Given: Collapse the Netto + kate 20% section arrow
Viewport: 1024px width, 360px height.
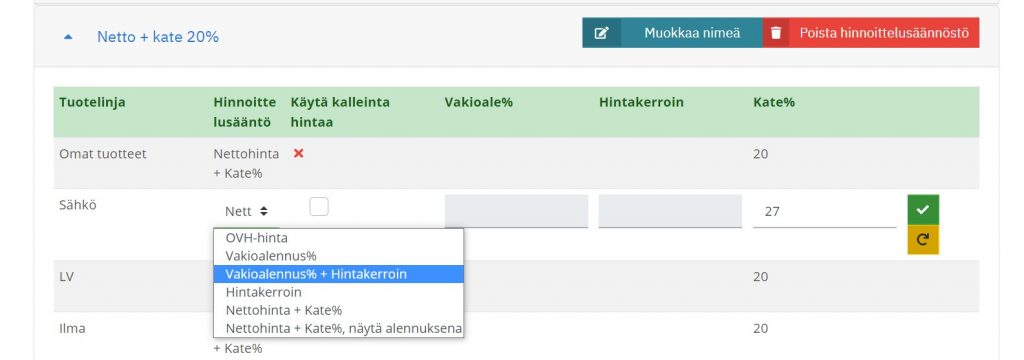Looking at the screenshot, I should coord(68,37).
